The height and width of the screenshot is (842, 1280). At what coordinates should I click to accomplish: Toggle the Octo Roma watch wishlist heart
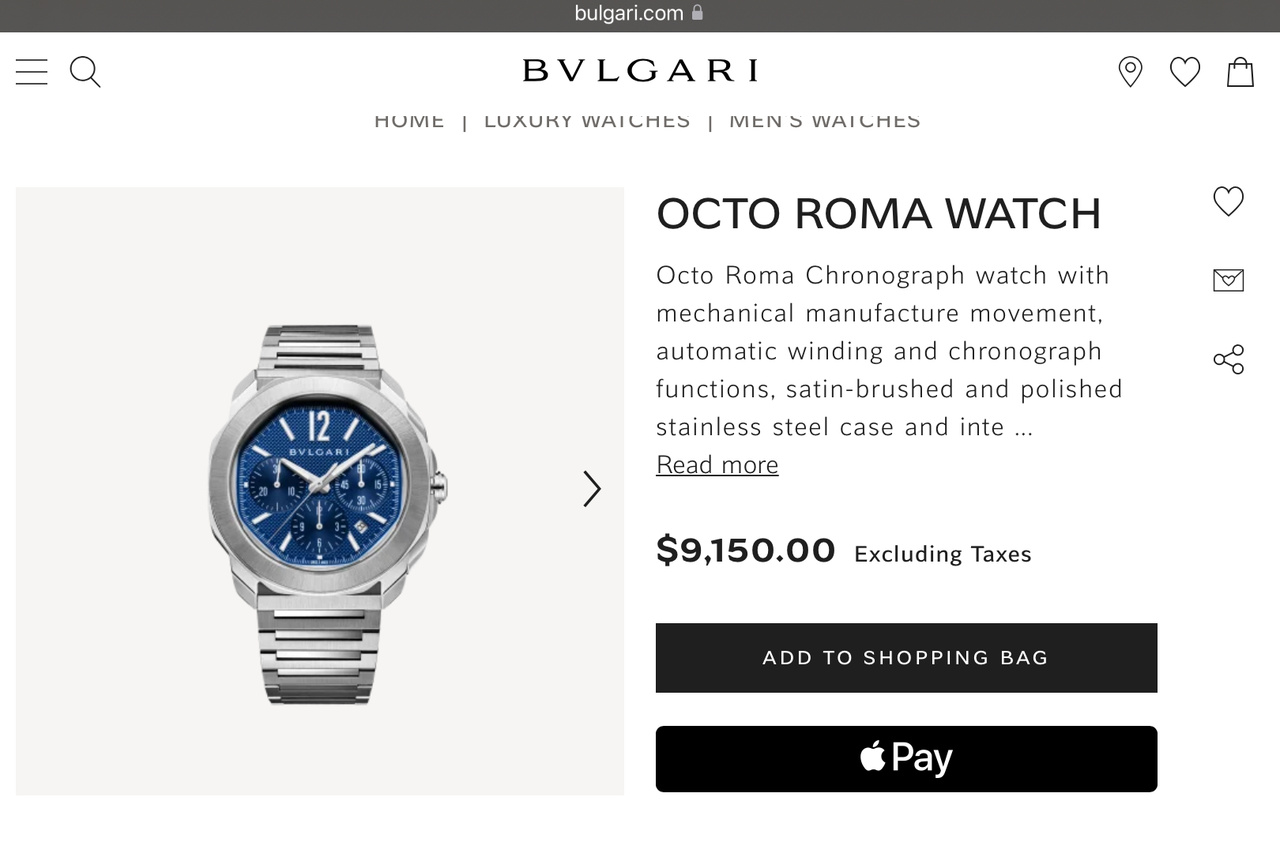click(1228, 201)
